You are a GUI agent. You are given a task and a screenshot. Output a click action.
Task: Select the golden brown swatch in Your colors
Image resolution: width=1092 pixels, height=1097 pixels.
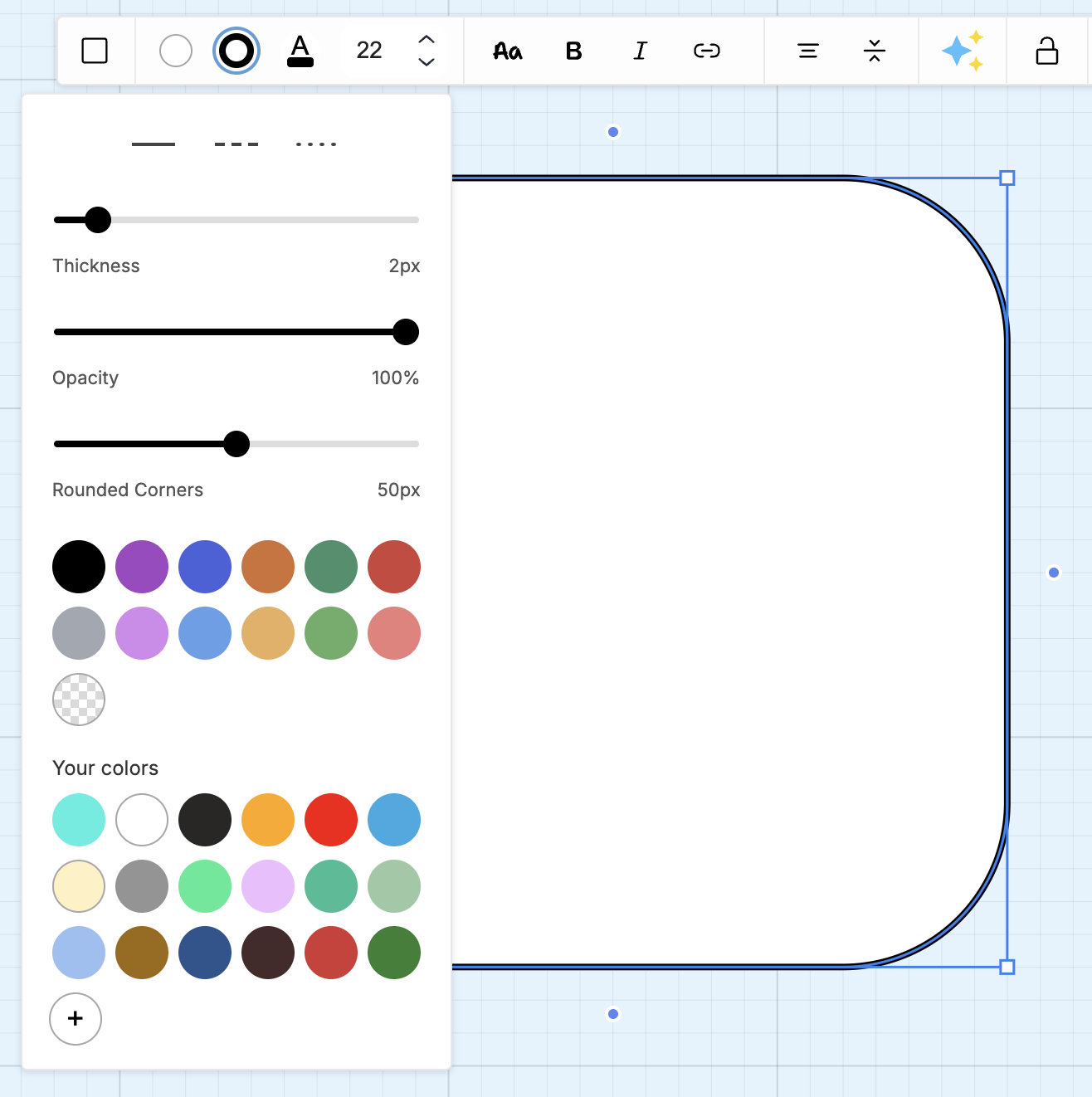142,953
